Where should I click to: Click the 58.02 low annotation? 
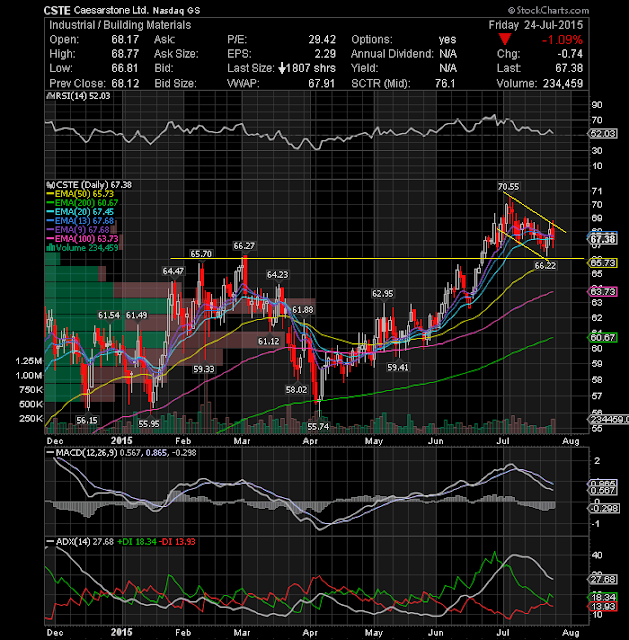tap(296, 389)
